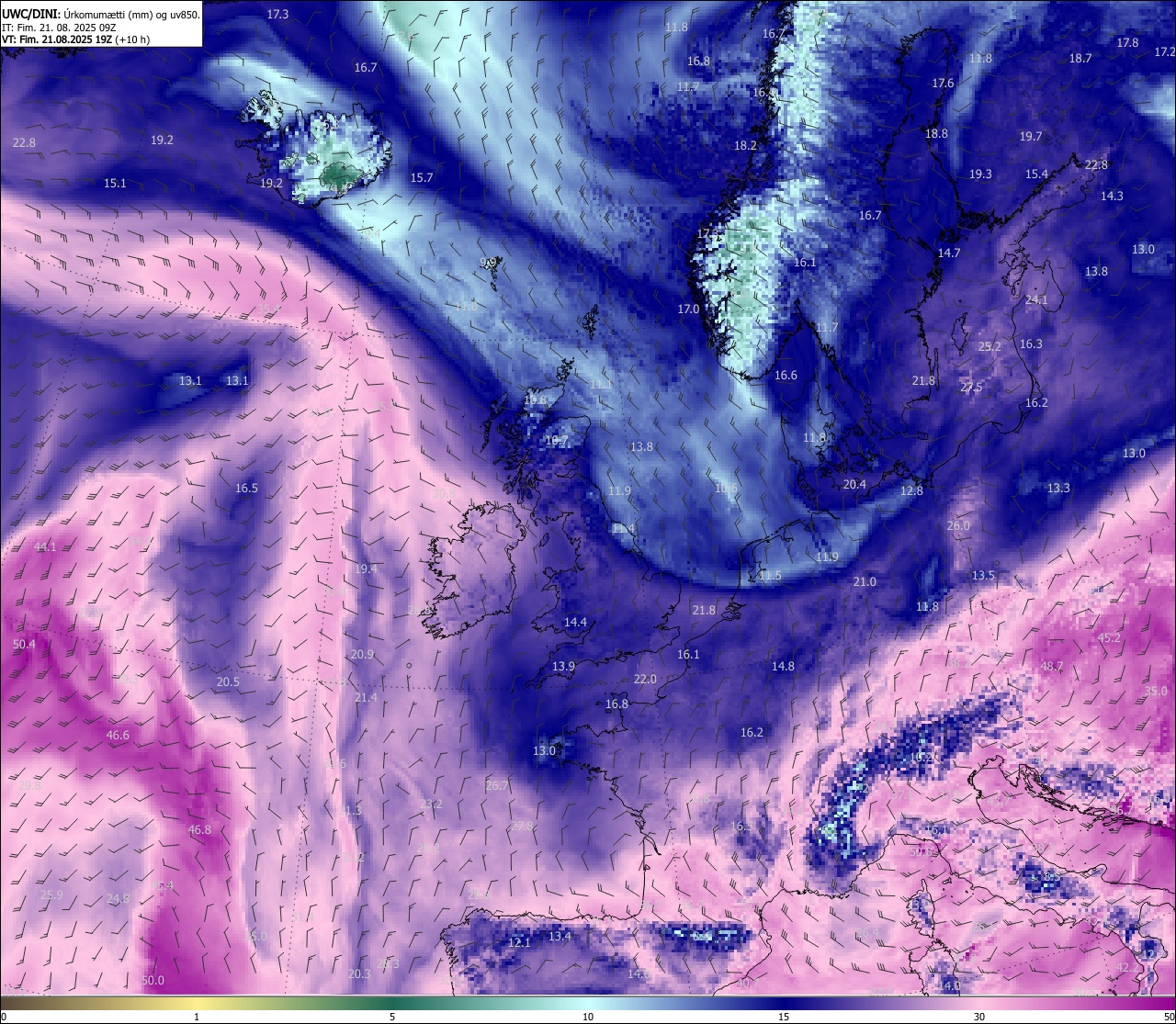Click the 19.7 value over Finland
Viewport: 1176px width, 1024px height.
coord(1031,137)
